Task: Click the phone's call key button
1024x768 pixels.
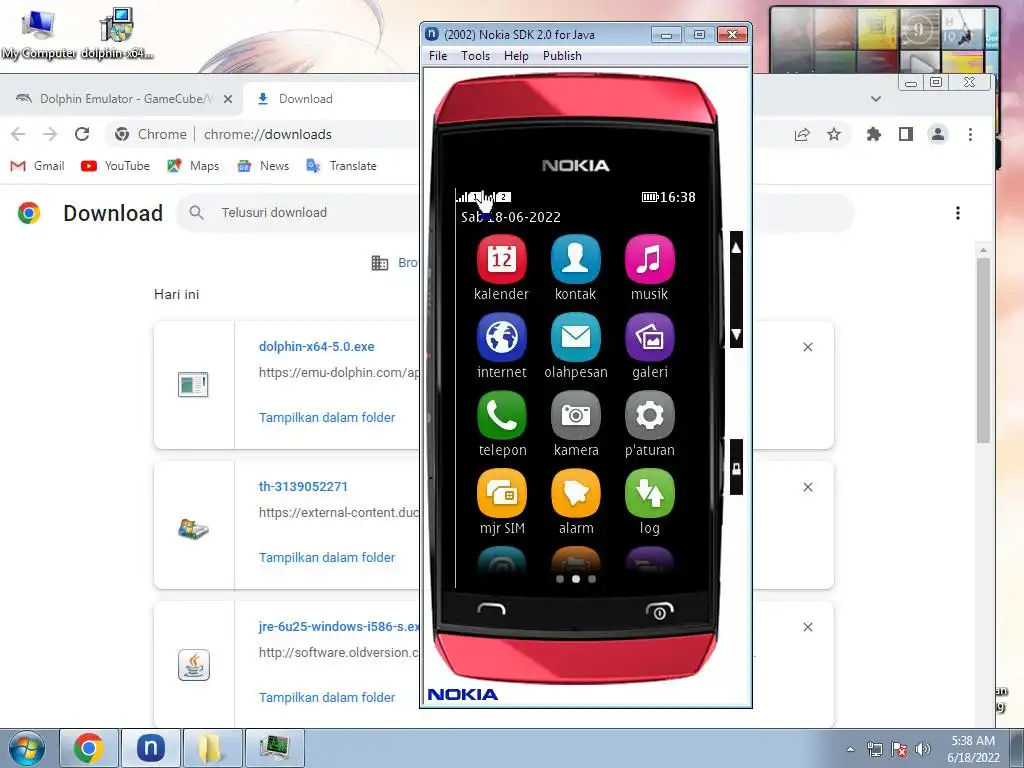Action: [x=491, y=609]
